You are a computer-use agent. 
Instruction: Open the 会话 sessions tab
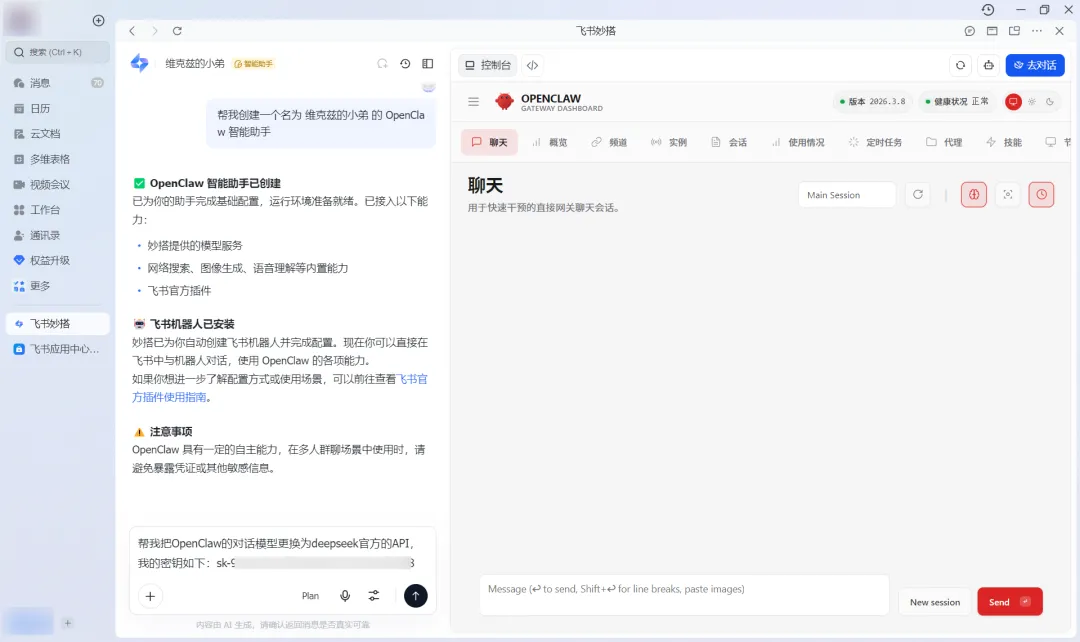(729, 142)
